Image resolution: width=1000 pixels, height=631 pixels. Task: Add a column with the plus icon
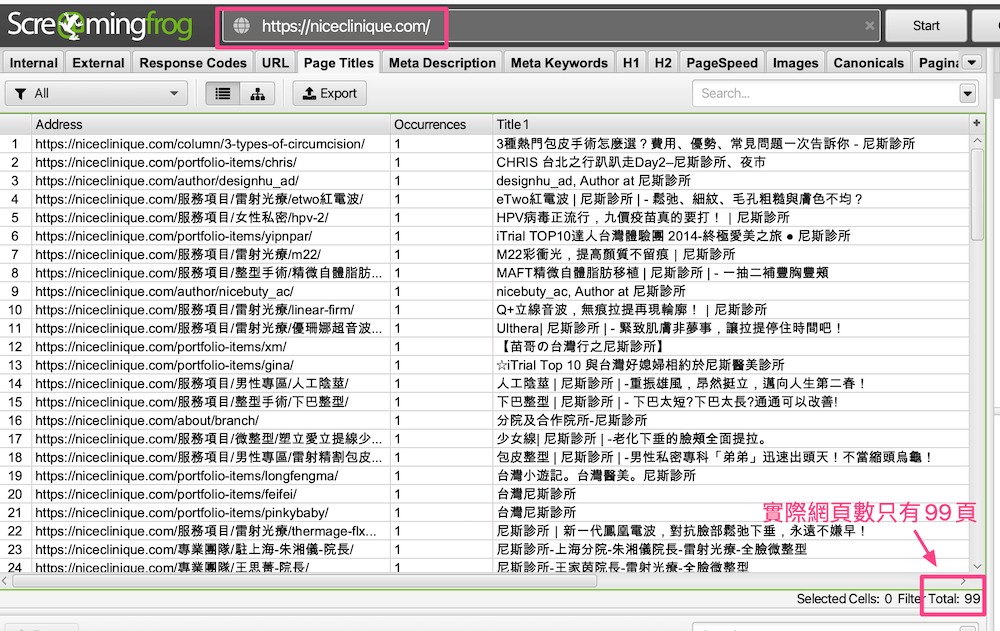976,123
